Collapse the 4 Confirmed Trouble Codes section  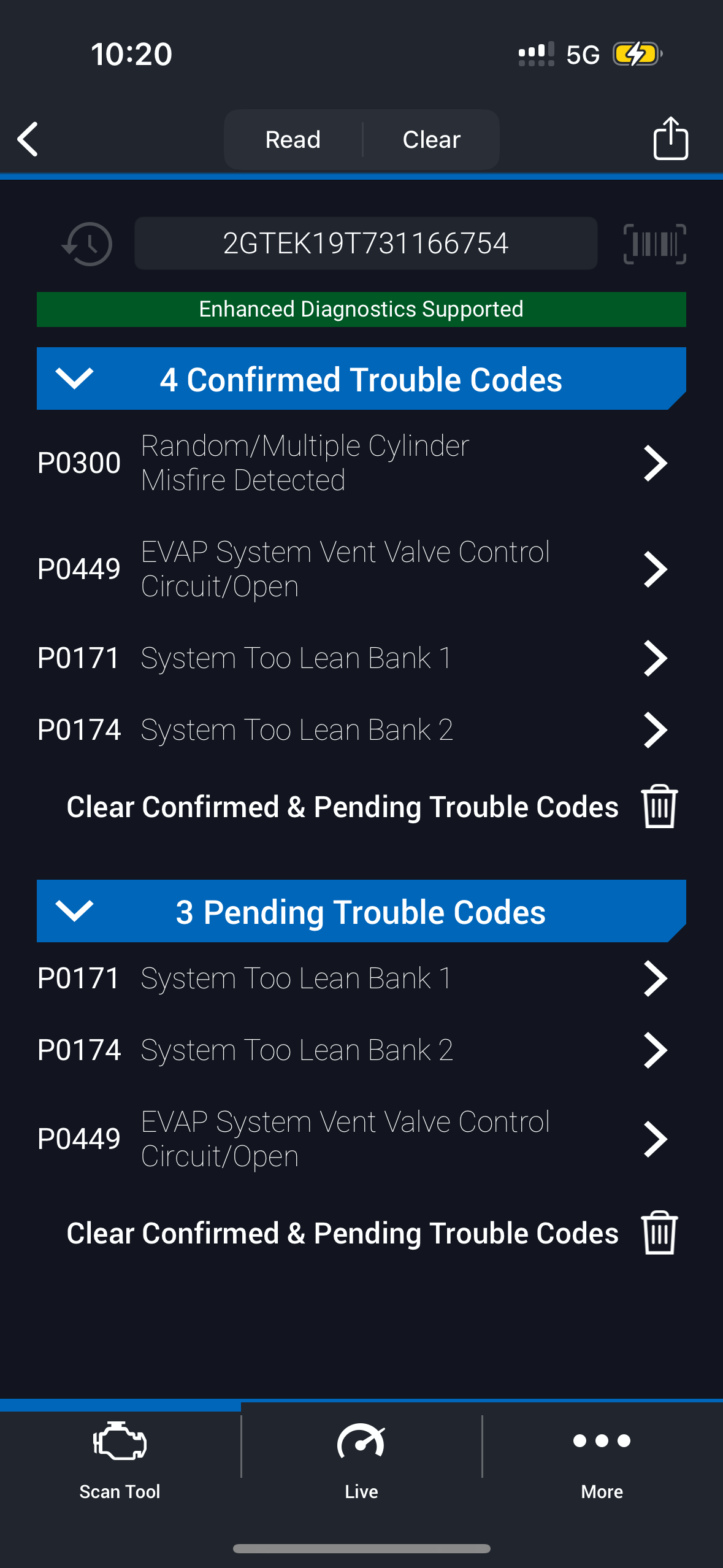(74, 379)
